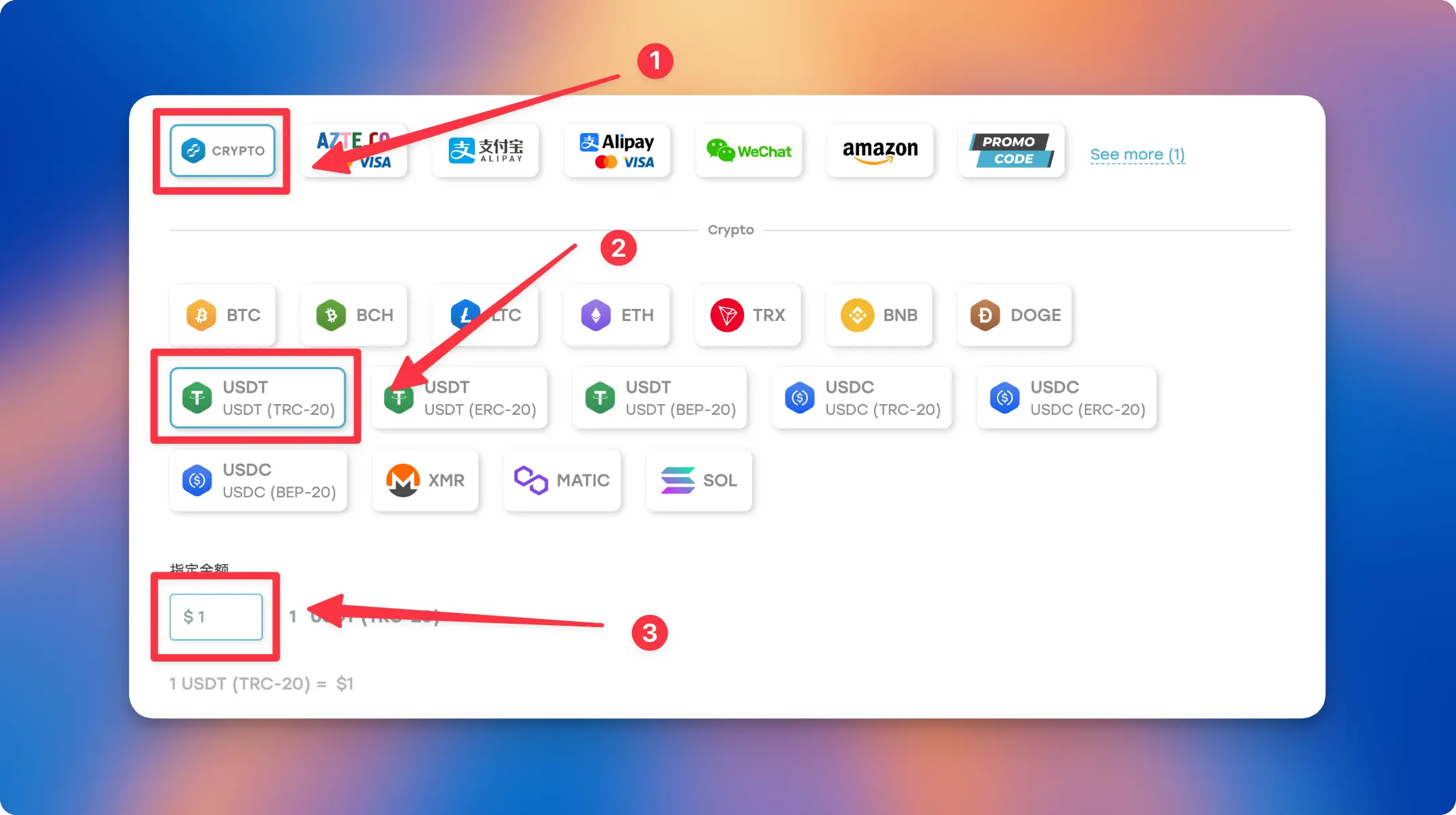Image resolution: width=1456 pixels, height=815 pixels.
Task: Select BCH cryptocurrency
Action: click(354, 315)
